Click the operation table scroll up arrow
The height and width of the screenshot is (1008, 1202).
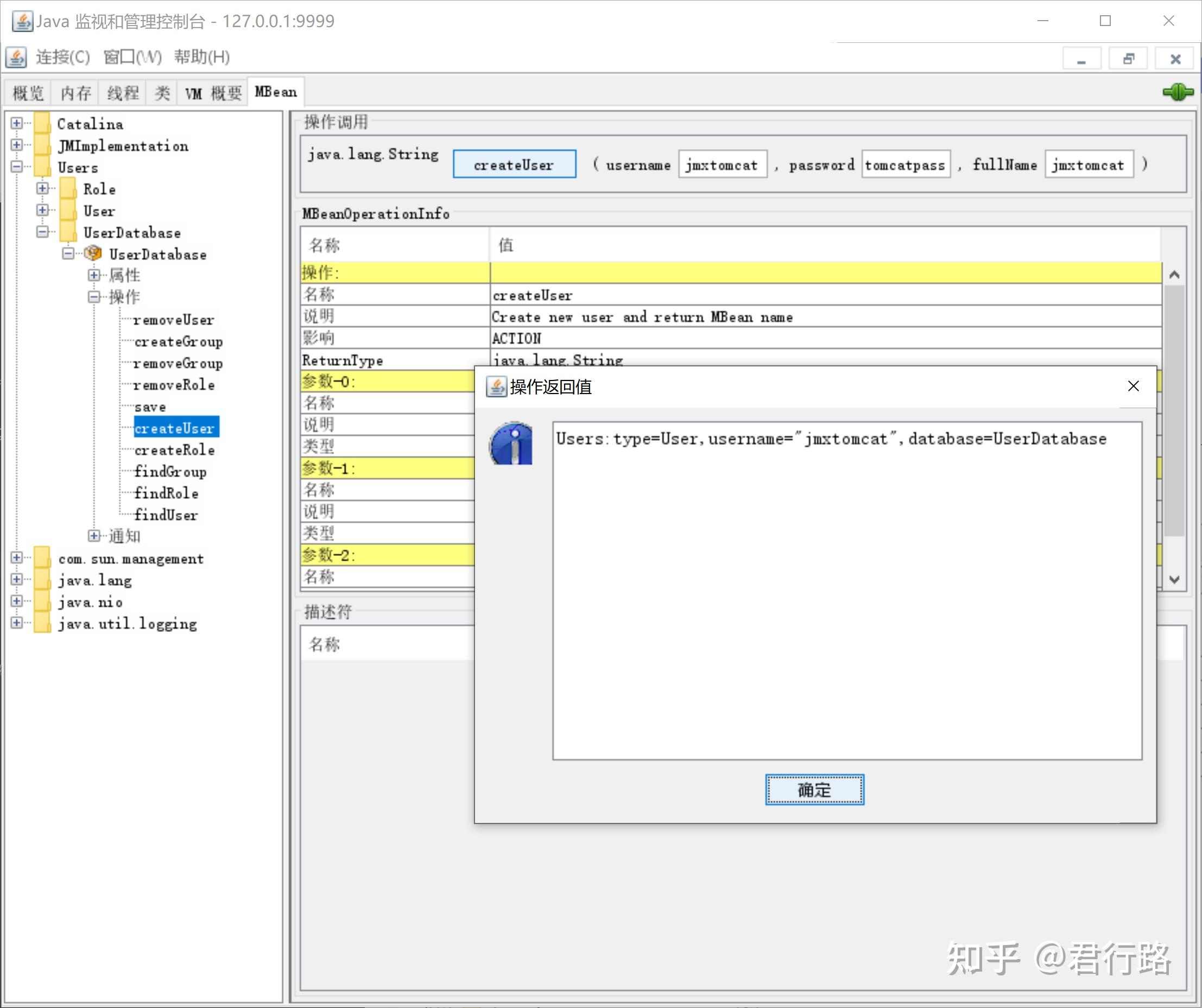(1174, 275)
